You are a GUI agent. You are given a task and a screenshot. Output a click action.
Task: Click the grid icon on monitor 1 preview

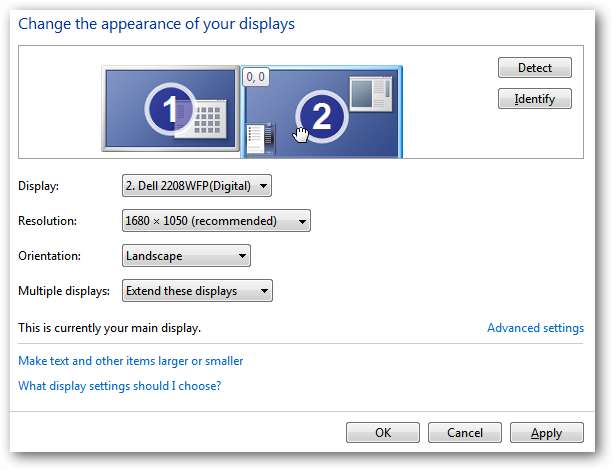[x=209, y=121]
